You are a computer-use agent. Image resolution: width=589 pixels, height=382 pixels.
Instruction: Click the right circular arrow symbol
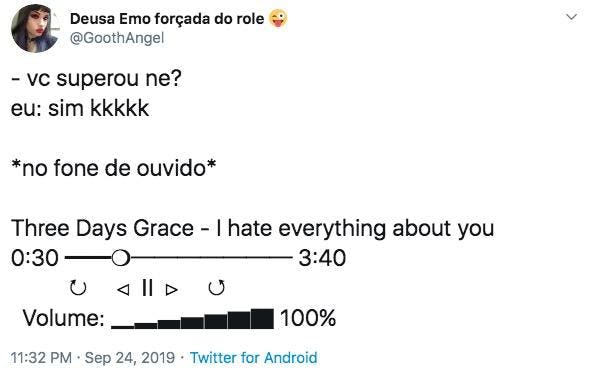coord(216,288)
